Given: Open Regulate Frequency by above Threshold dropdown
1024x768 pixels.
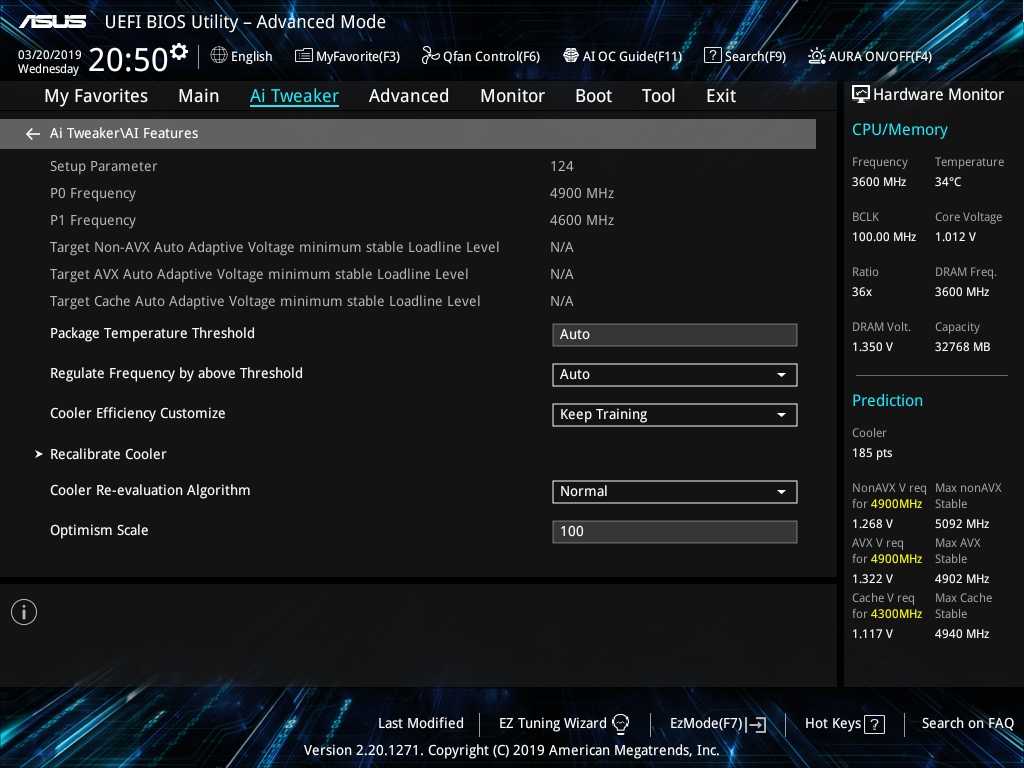Looking at the screenshot, I should 674,375.
